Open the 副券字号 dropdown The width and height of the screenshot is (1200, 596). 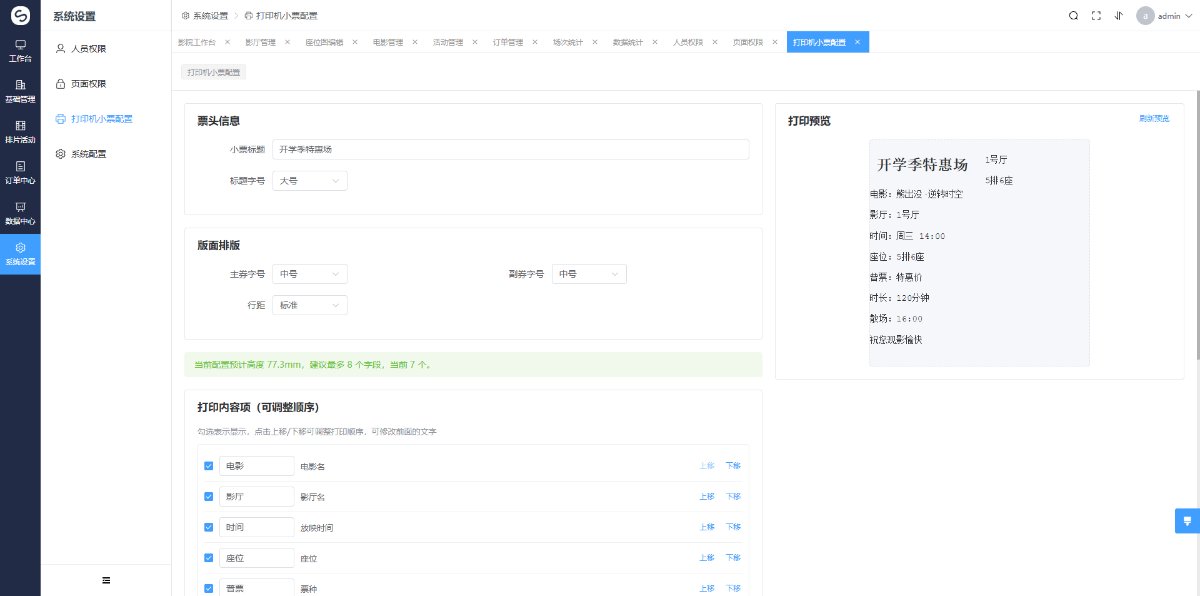tap(589, 274)
